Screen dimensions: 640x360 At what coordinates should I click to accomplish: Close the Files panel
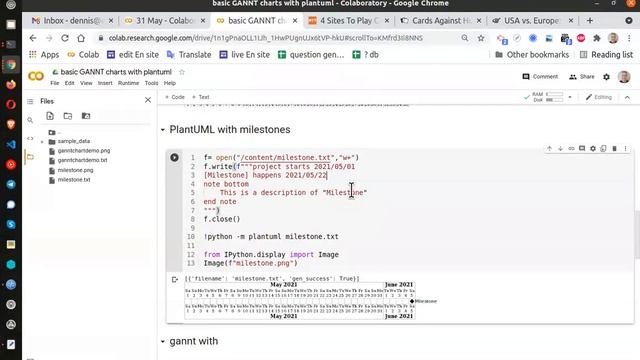(x=148, y=100)
